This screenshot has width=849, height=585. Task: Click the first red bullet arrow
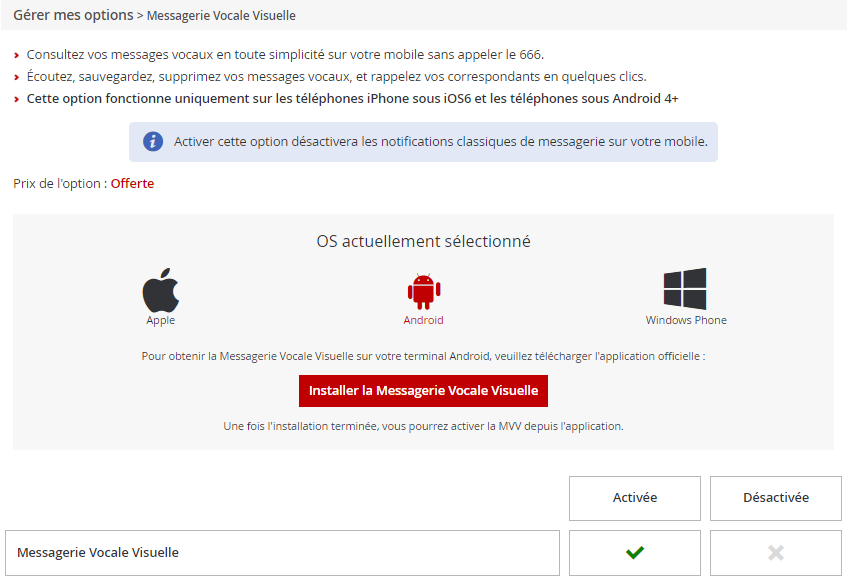[17, 55]
